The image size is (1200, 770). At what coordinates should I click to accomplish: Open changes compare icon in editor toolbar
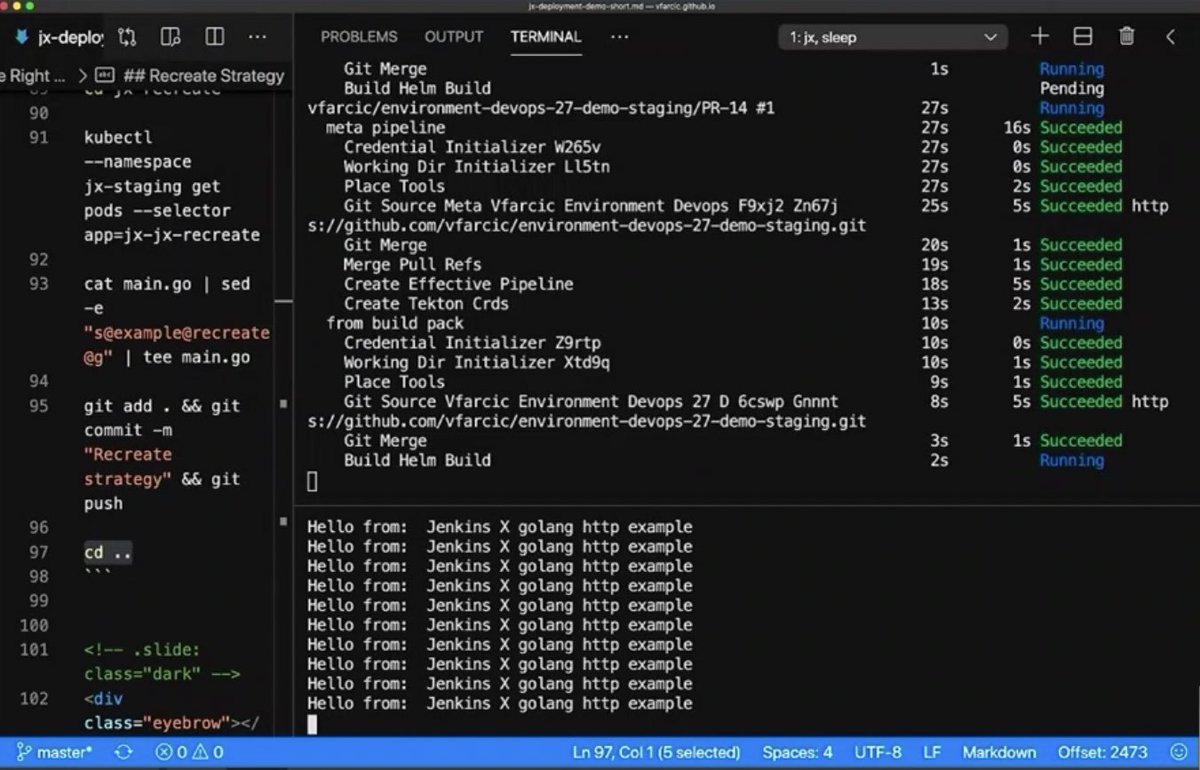coord(127,37)
